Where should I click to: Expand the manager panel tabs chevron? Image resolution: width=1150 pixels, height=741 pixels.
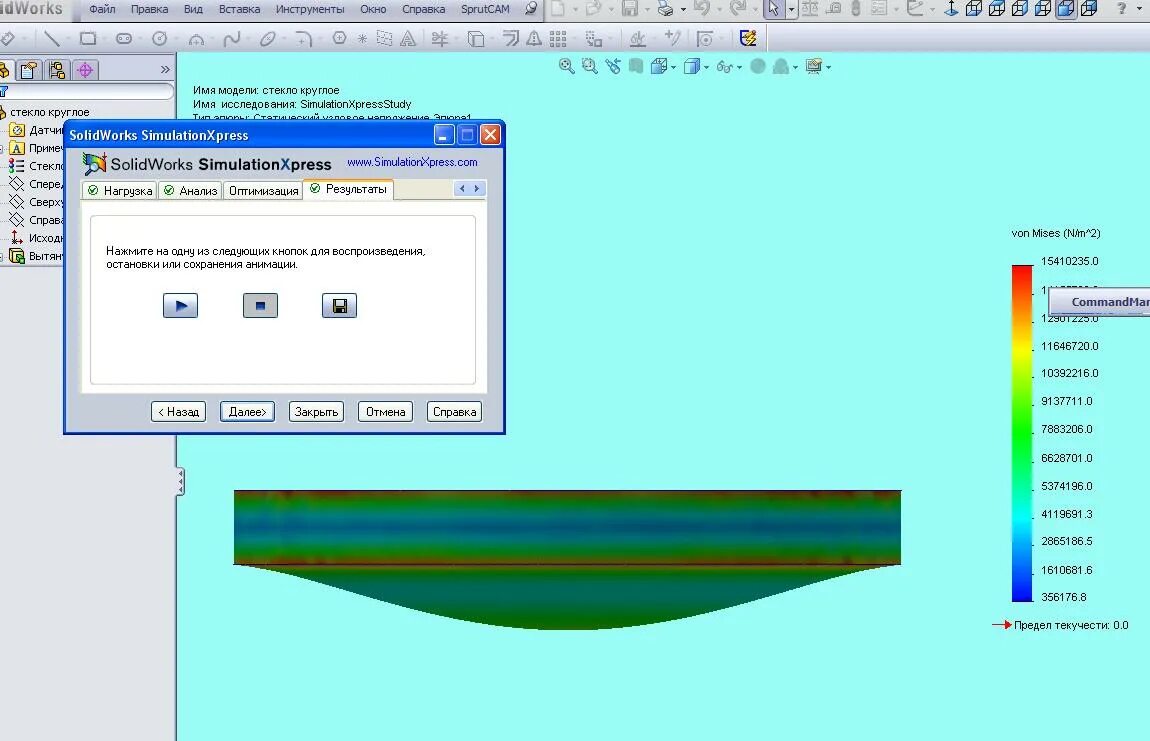pyautogui.click(x=165, y=70)
